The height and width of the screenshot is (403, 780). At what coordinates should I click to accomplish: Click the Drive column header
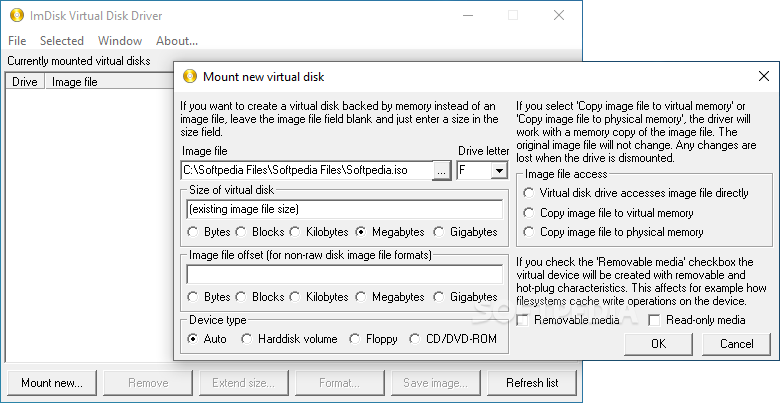point(25,82)
